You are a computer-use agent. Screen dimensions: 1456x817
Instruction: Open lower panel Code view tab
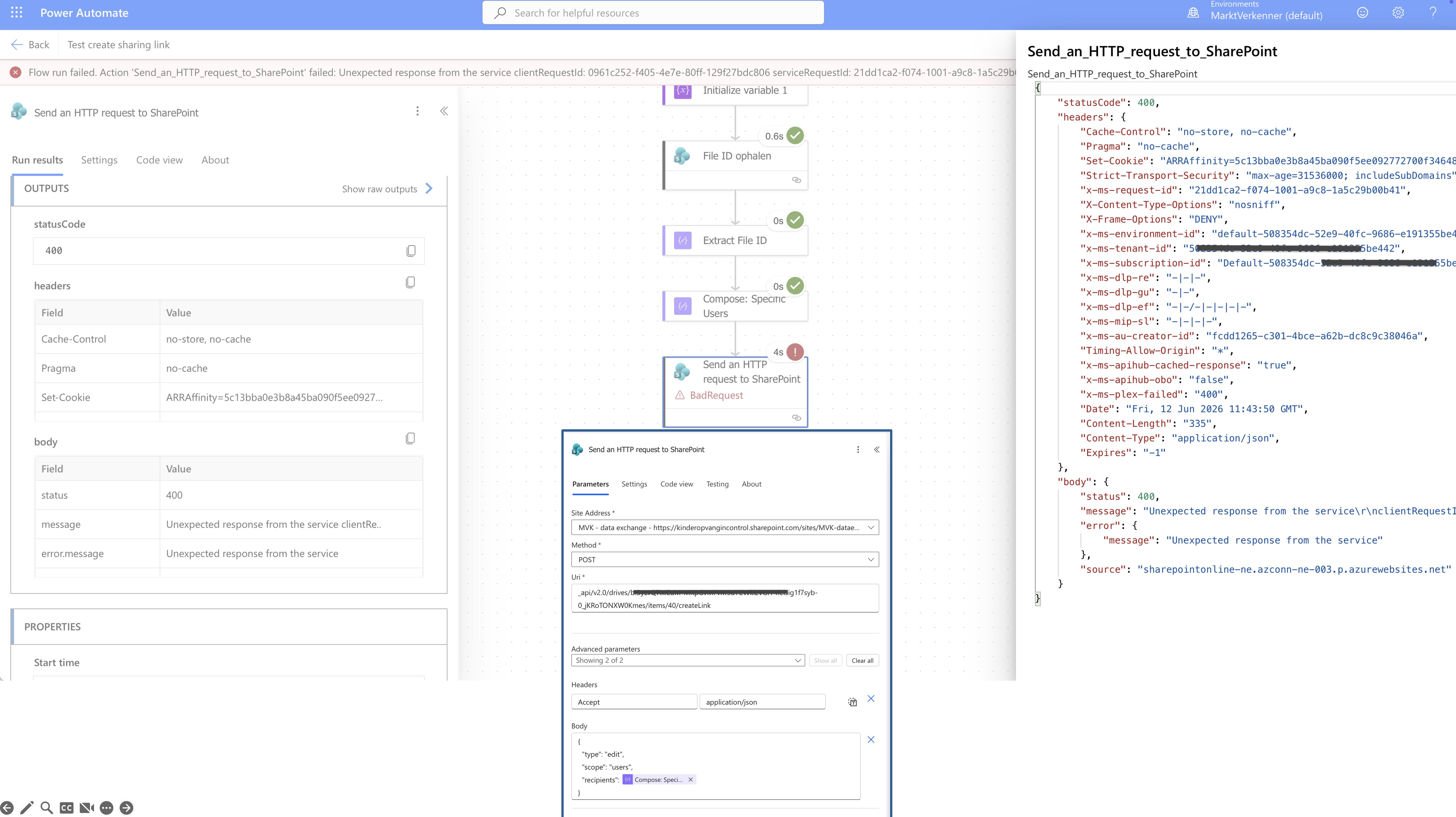pyautogui.click(x=676, y=484)
